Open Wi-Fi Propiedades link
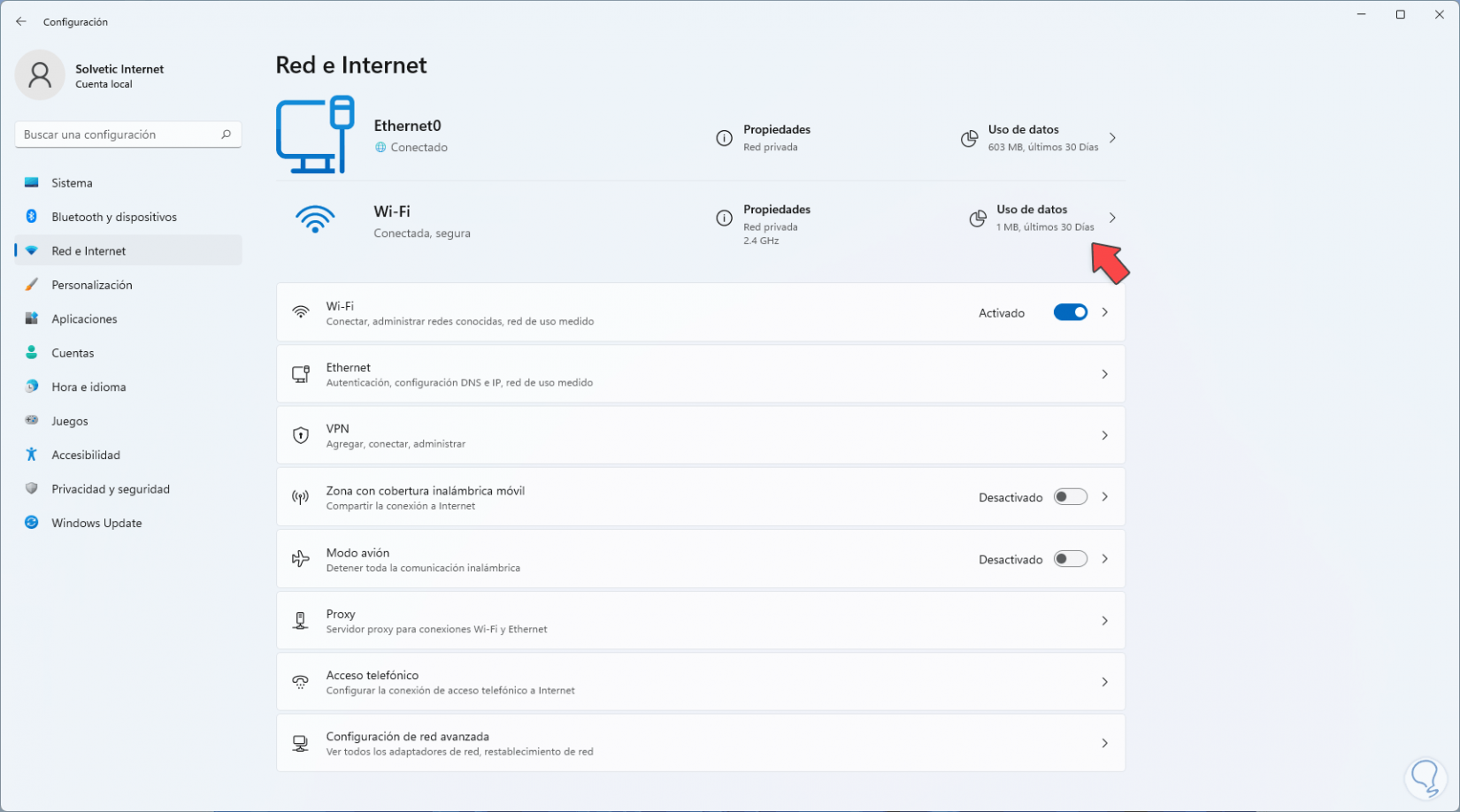The image size is (1460, 812). click(x=776, y=210)
